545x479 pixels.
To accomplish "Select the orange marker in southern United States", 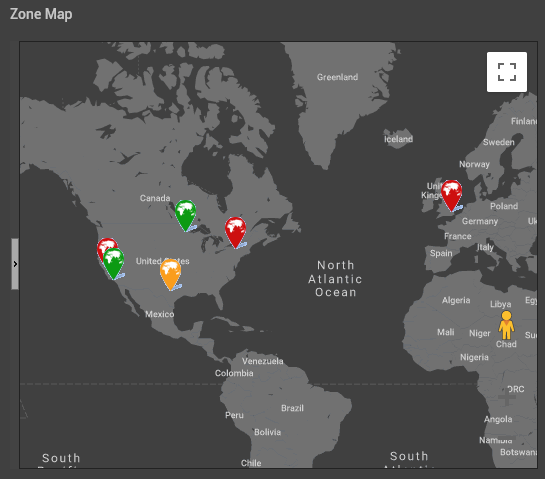I will point(171,274).
